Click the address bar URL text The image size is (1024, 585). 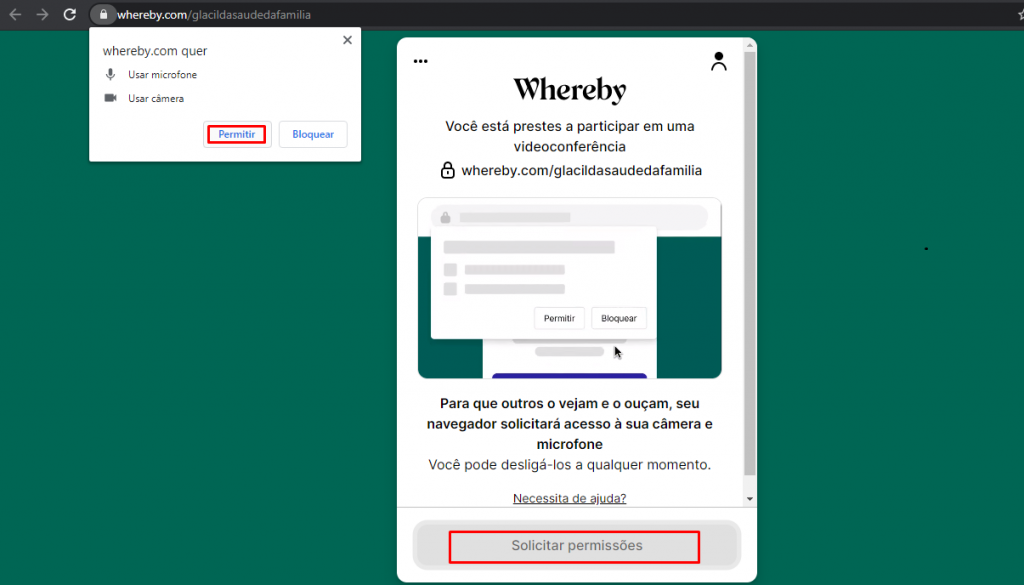click(214, 14)
